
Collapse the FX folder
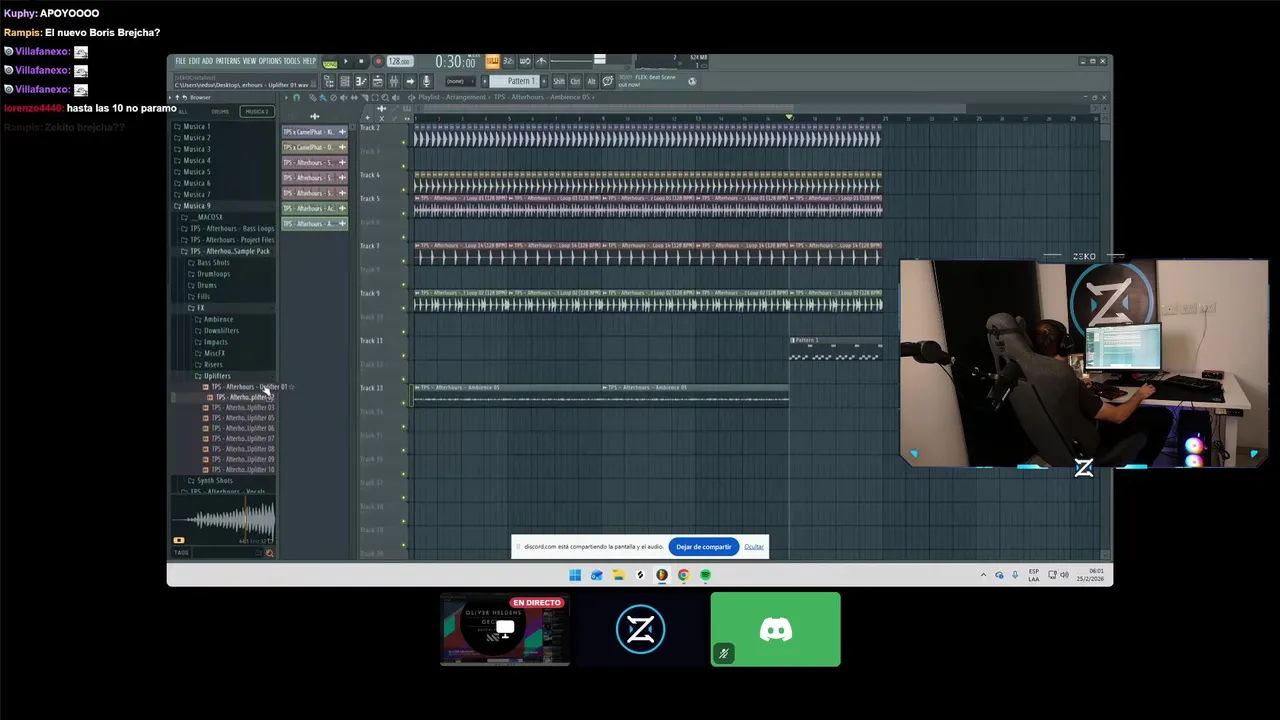click(198, 308)
